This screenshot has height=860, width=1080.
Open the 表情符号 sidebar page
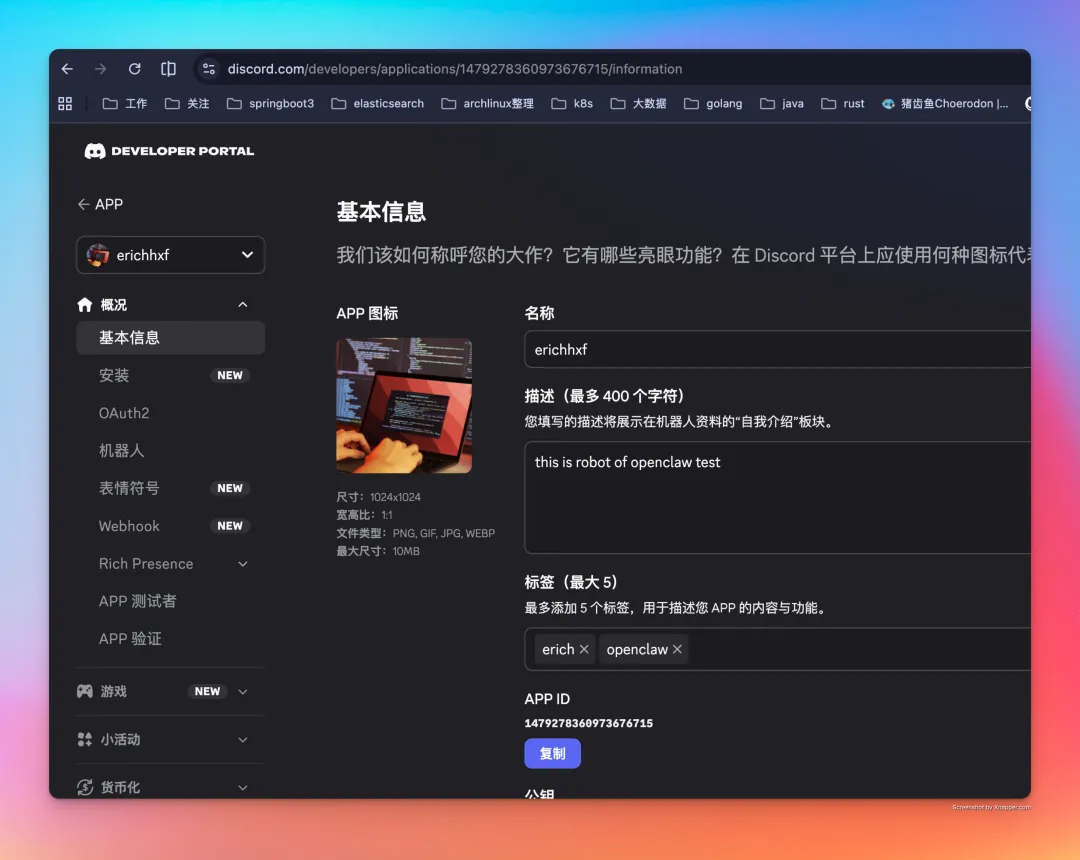point(129,488)
